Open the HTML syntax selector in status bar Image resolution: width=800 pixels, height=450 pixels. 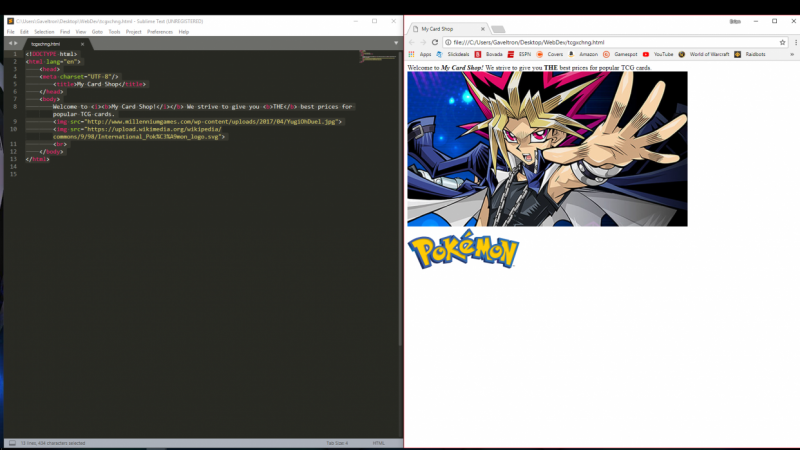click(x=379, y=443)
